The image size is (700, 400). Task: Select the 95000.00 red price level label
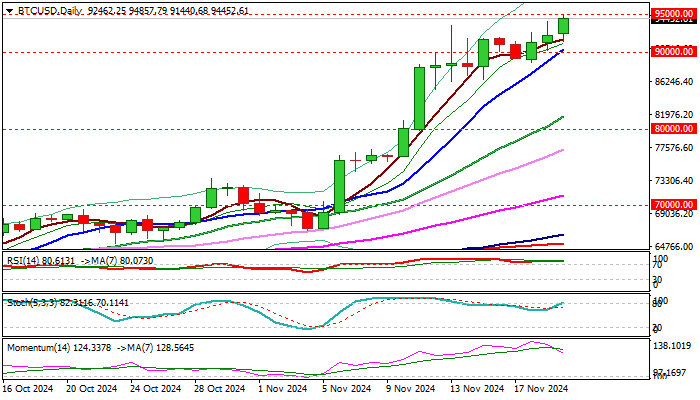click(x=674, y=14)
